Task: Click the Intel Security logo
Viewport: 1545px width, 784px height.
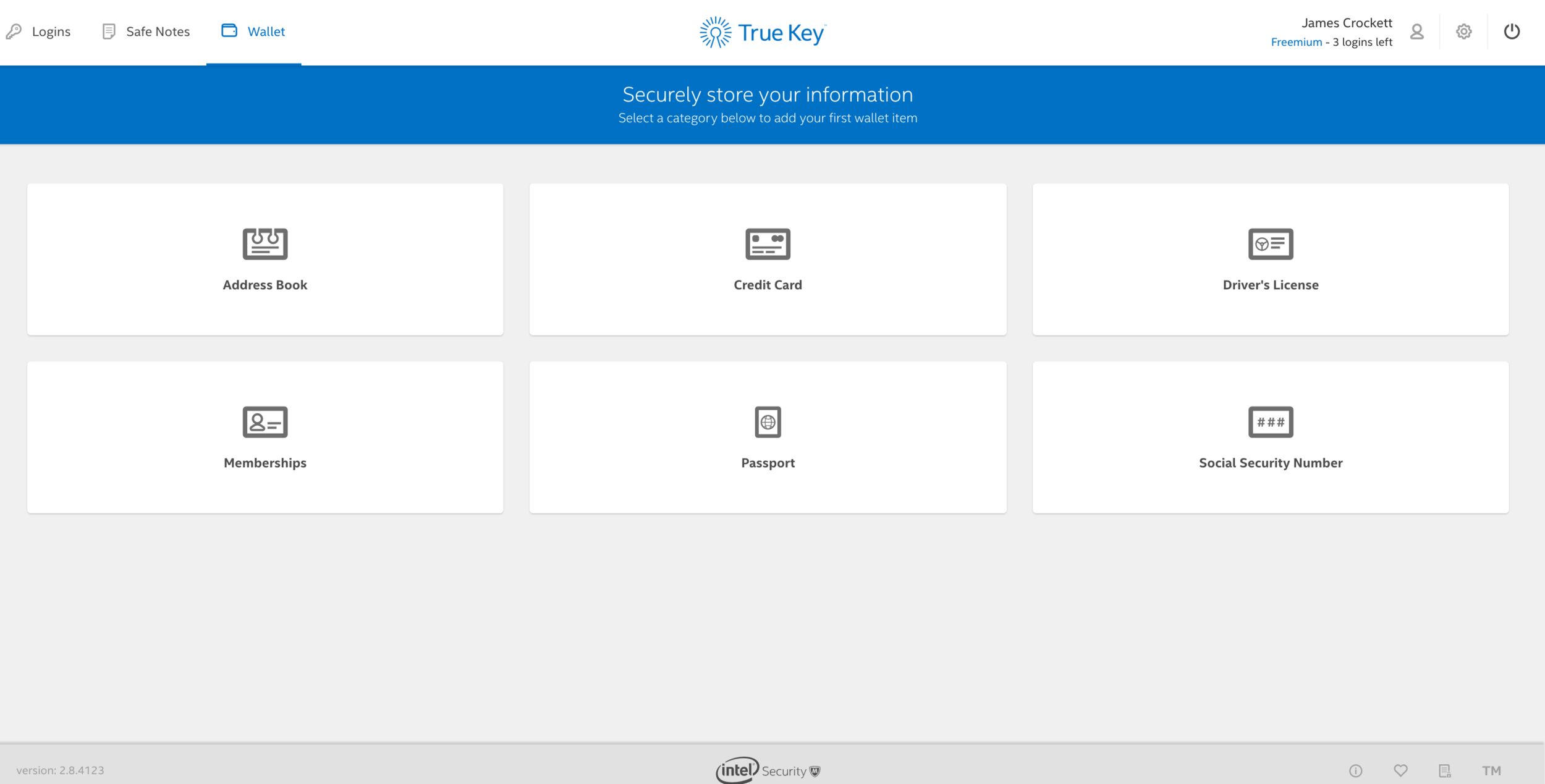Action: (767, 770)
